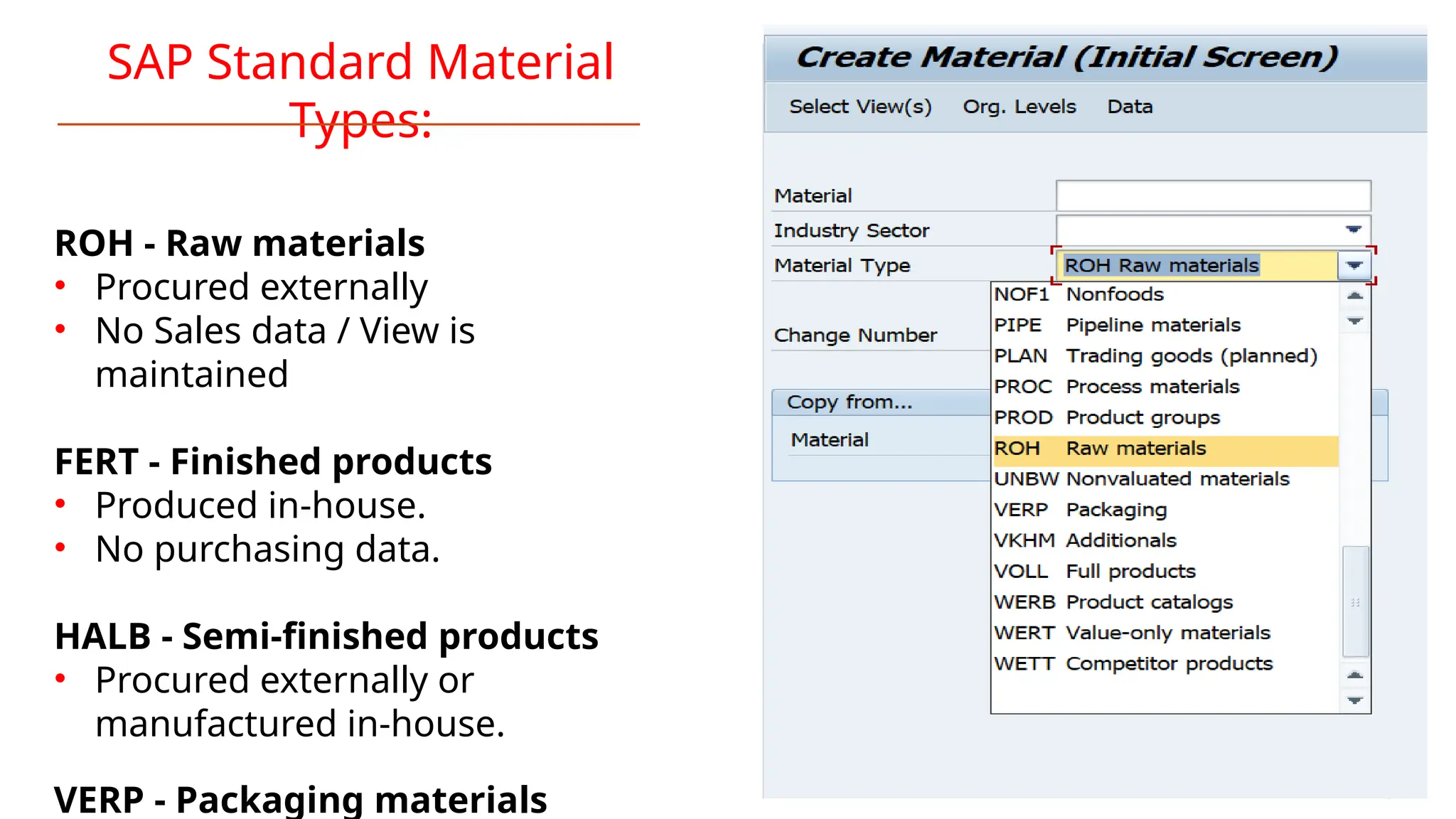Screen dimensions: 1456x819
Task: Click the Material Type label
Action: (842, 265)
